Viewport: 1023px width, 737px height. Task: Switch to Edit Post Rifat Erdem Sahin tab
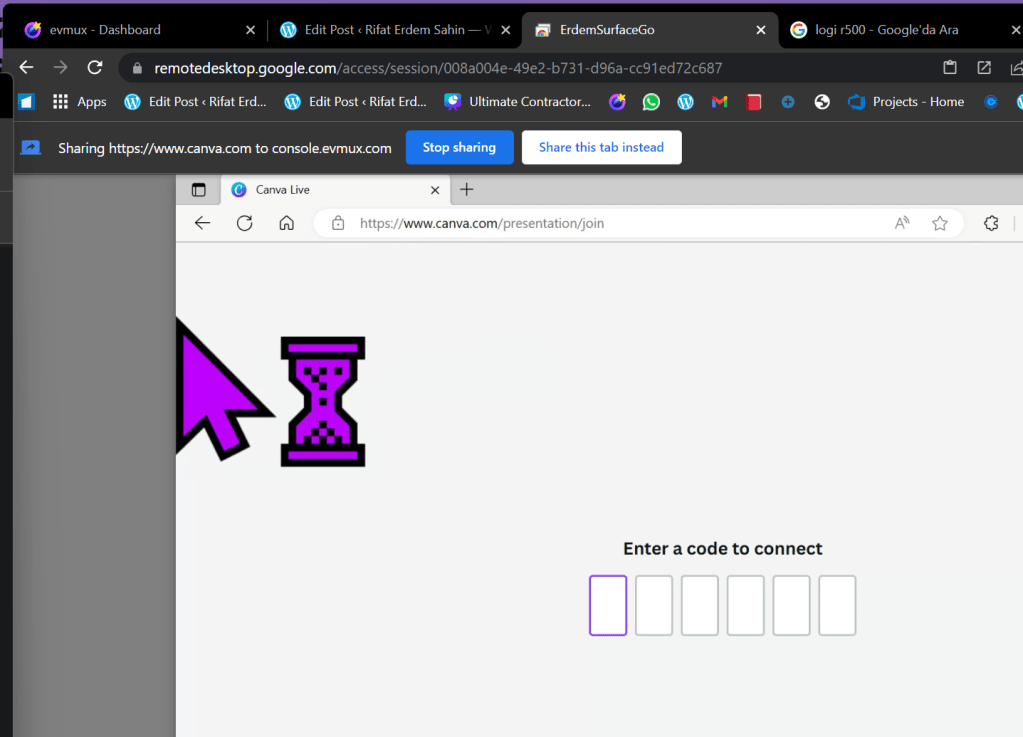pyautogui.click(x=391, y=30)
